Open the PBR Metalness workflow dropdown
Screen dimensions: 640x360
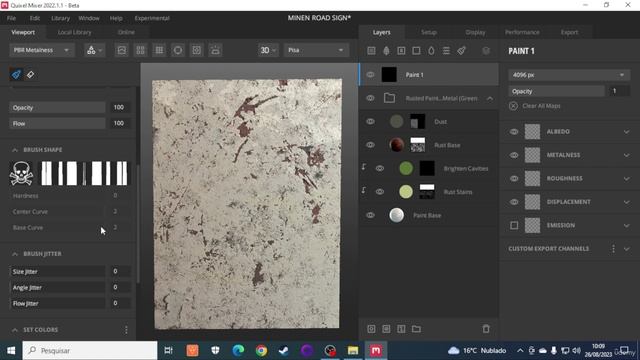[x=41, y=50]
